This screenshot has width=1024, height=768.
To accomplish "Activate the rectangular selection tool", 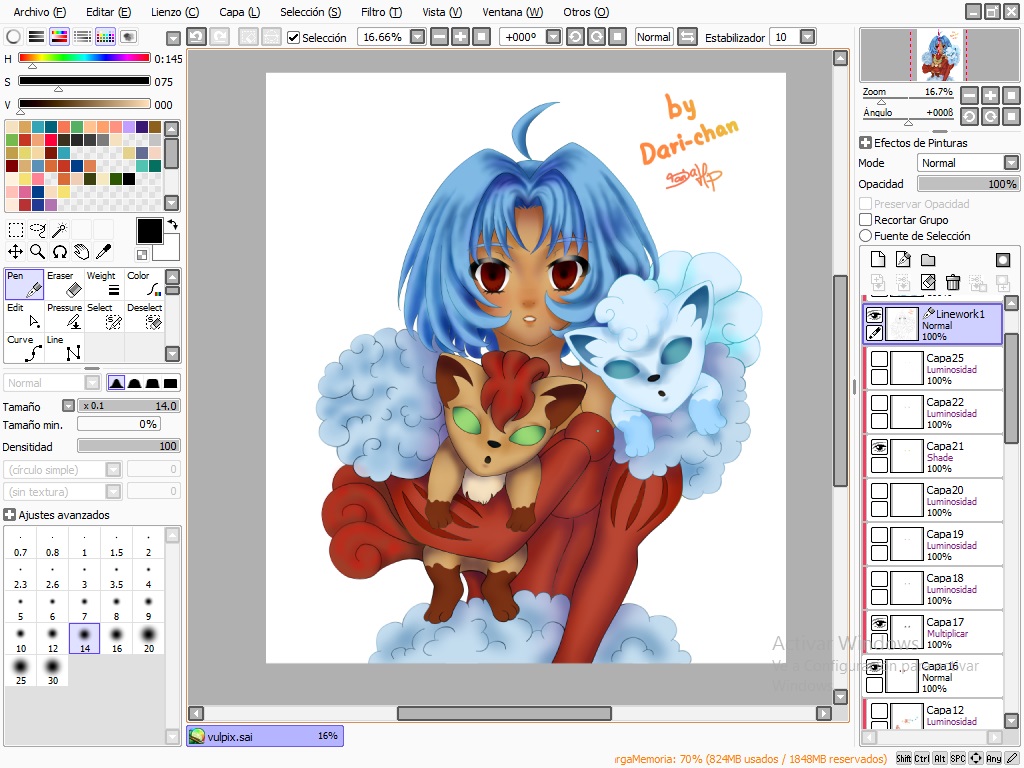I will point(16,229).
